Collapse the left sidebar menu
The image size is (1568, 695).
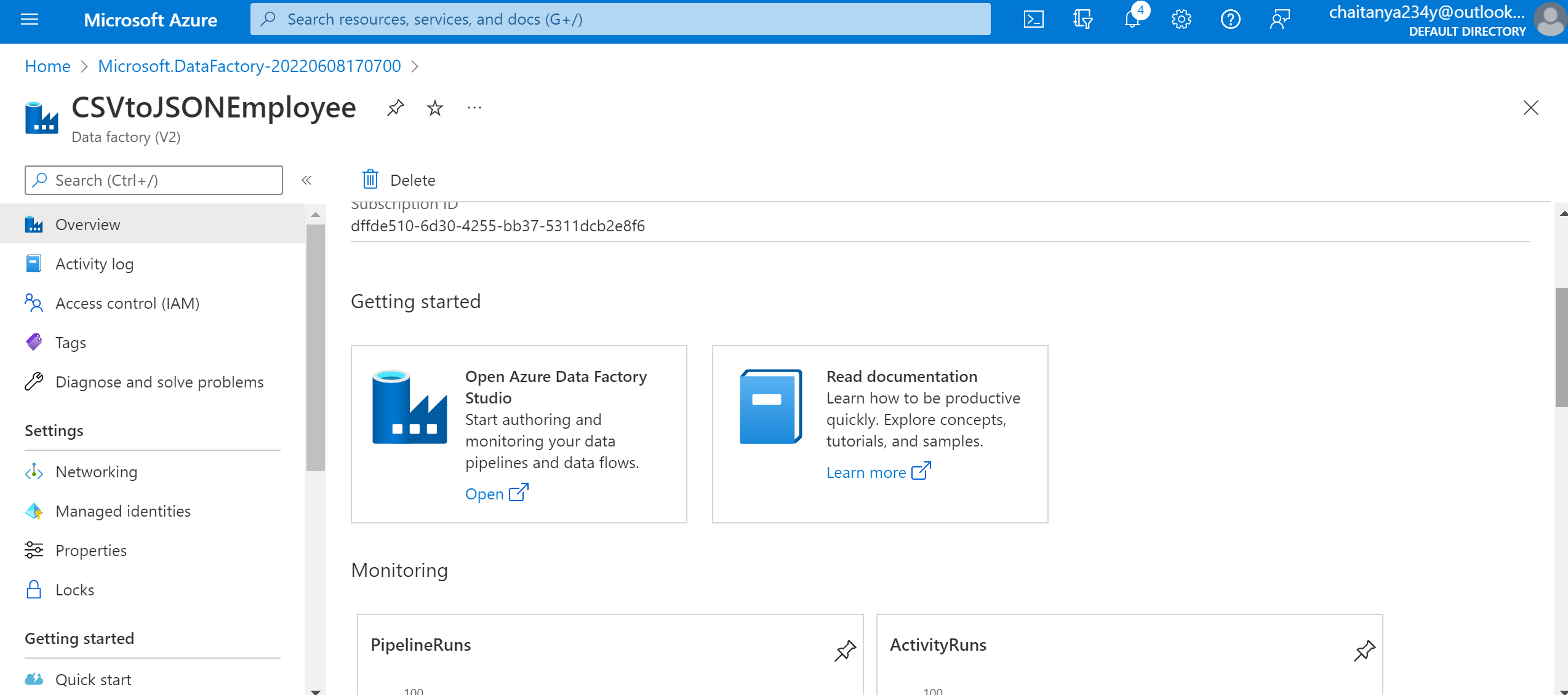(306, 180)
